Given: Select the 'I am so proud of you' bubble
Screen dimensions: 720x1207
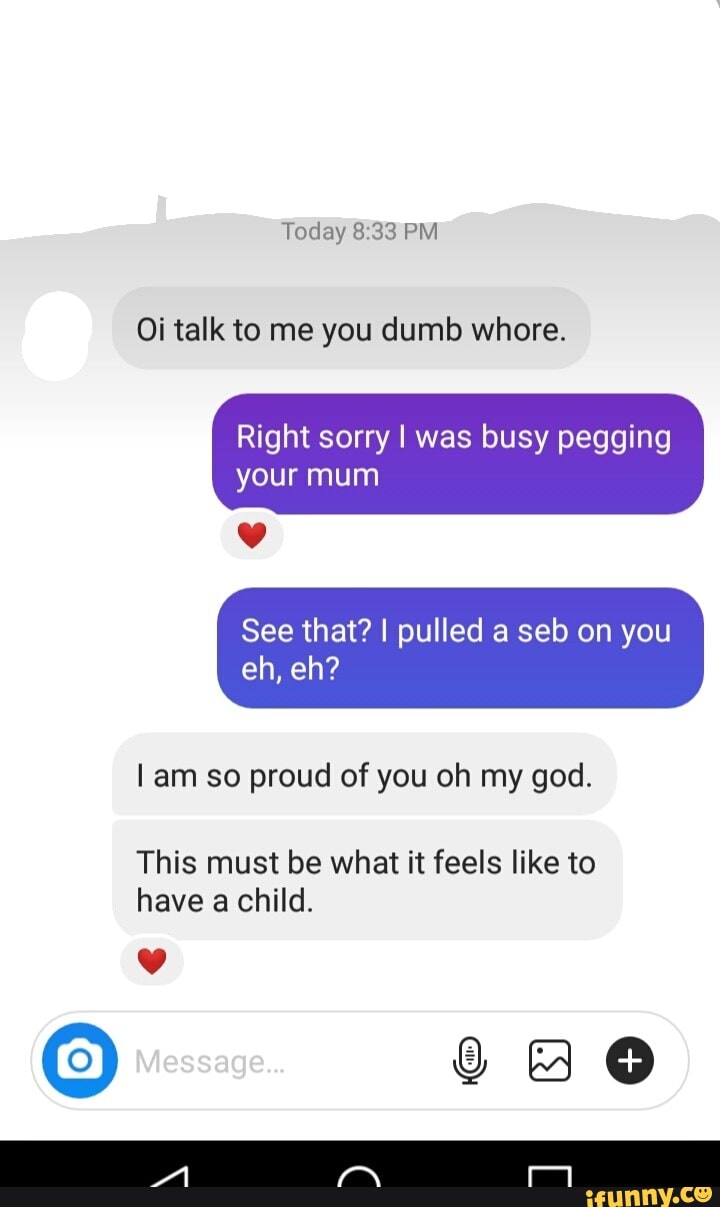Looking at the screenshot, I should [364, 774].
